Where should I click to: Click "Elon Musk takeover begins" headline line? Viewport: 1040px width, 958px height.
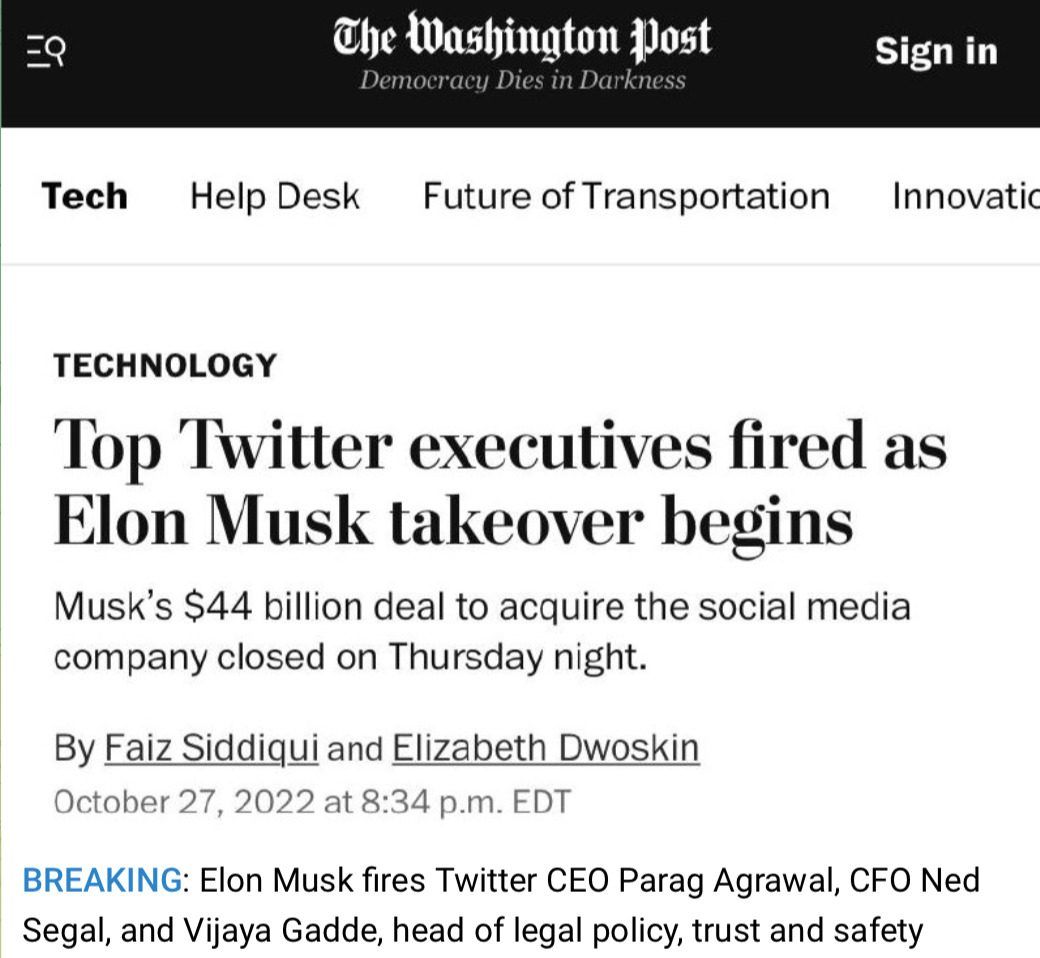tap(453, 524)
